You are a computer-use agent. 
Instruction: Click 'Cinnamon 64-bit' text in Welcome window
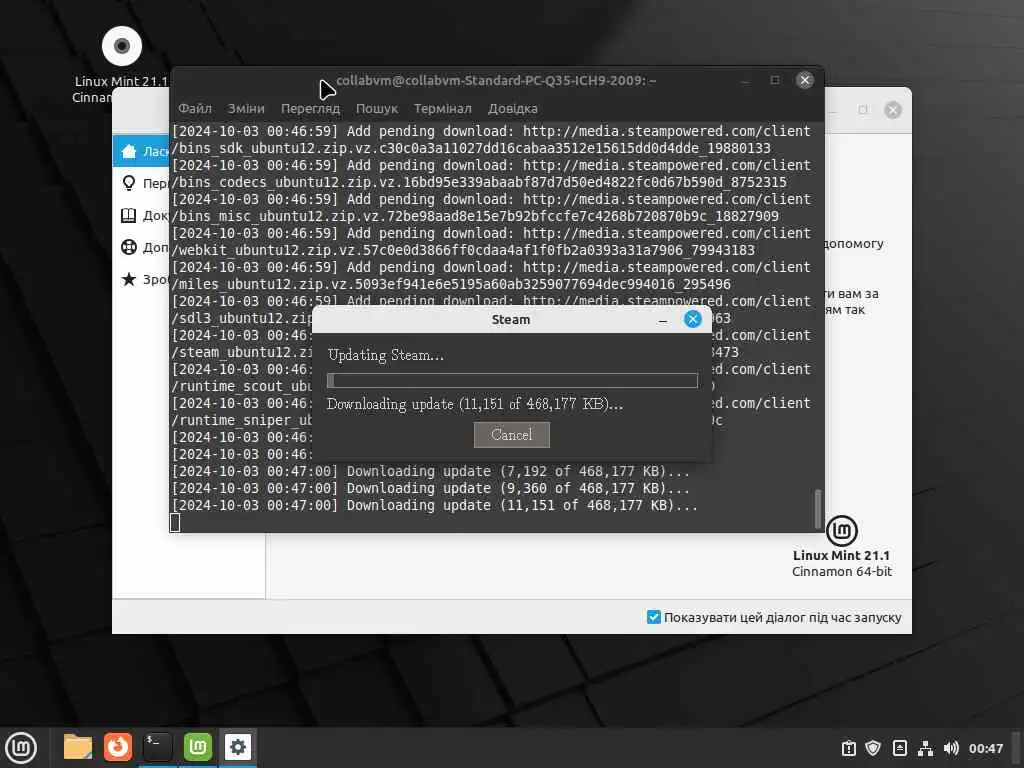click(x=842, y=571)
